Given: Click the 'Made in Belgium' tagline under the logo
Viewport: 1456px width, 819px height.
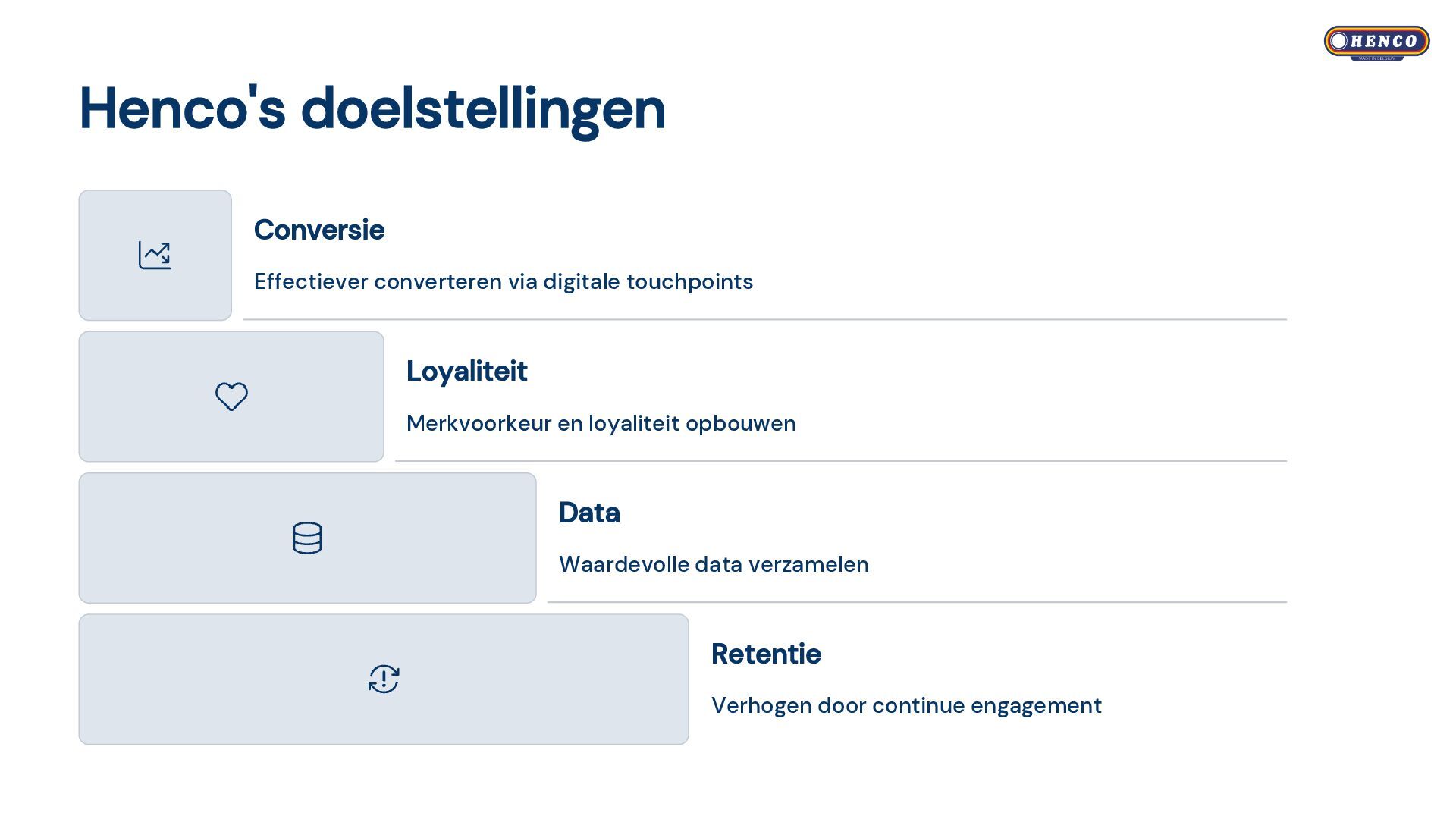Looking at the screenshot, I should (1376, 58).
